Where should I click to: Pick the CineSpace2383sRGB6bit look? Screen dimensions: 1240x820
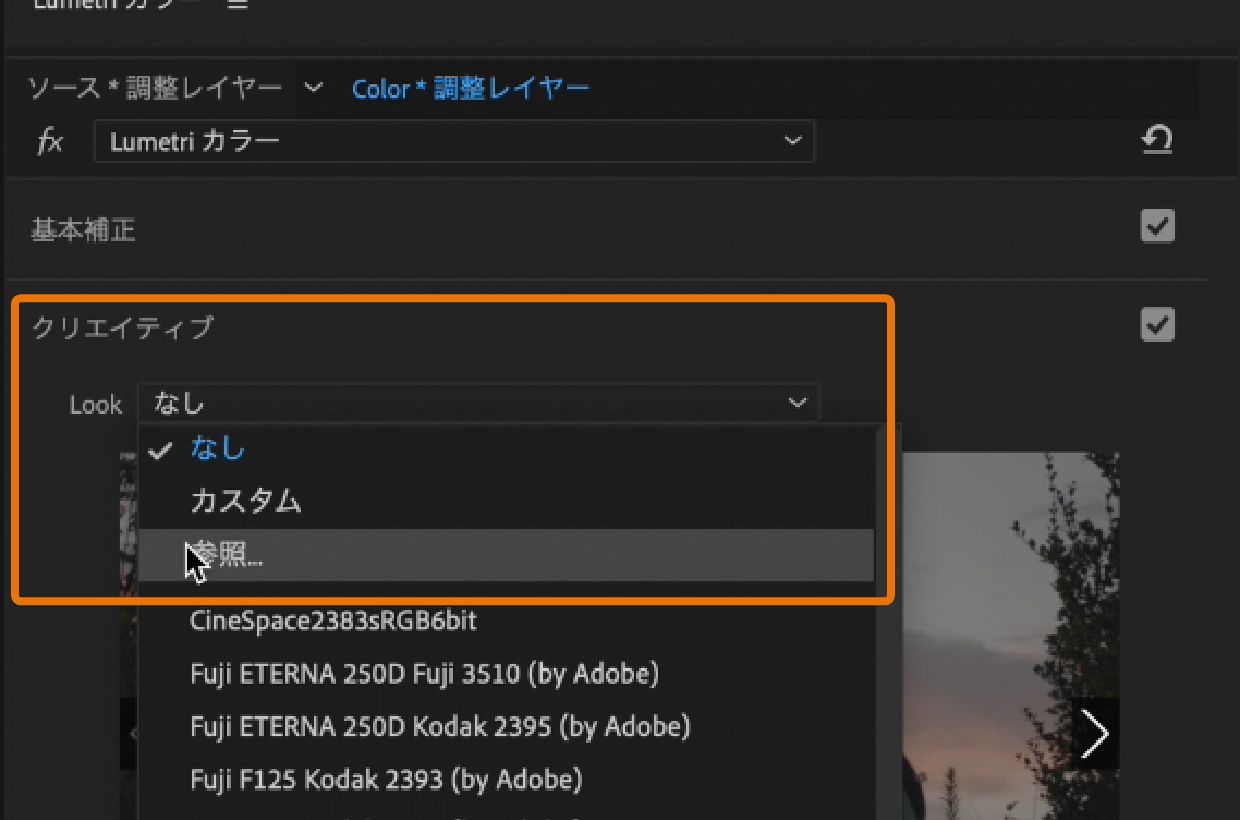(333, 621)
